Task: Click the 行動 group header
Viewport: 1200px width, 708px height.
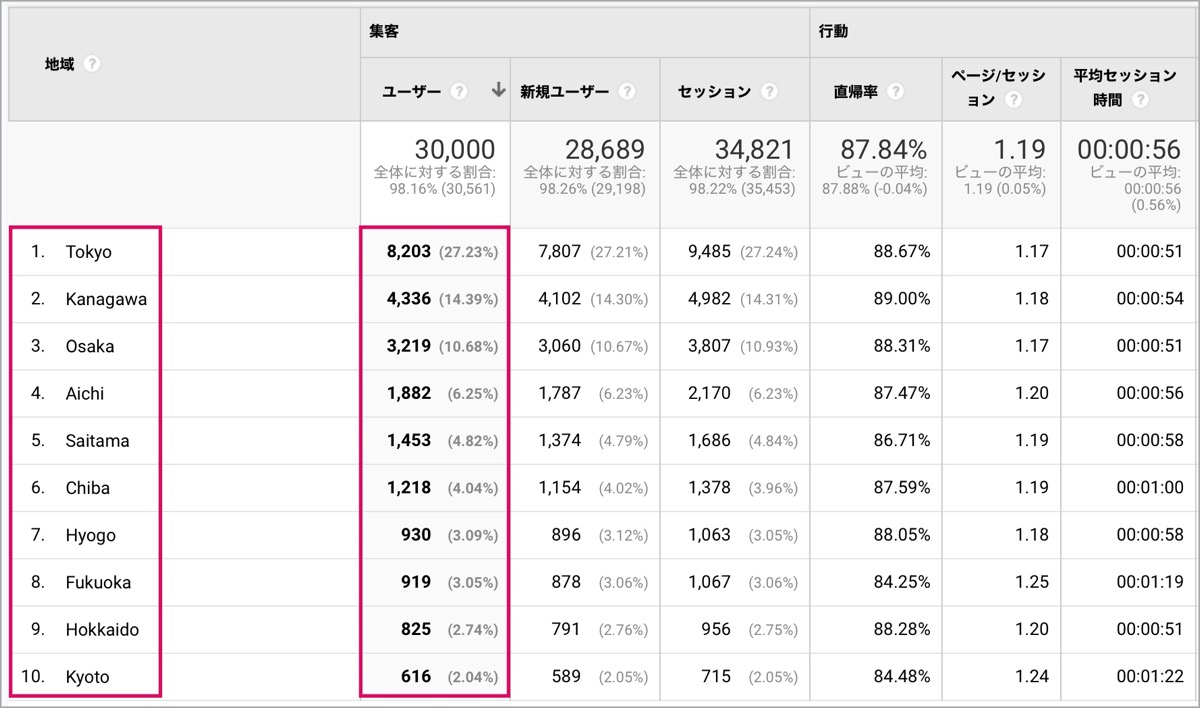Action: [834, 32]
